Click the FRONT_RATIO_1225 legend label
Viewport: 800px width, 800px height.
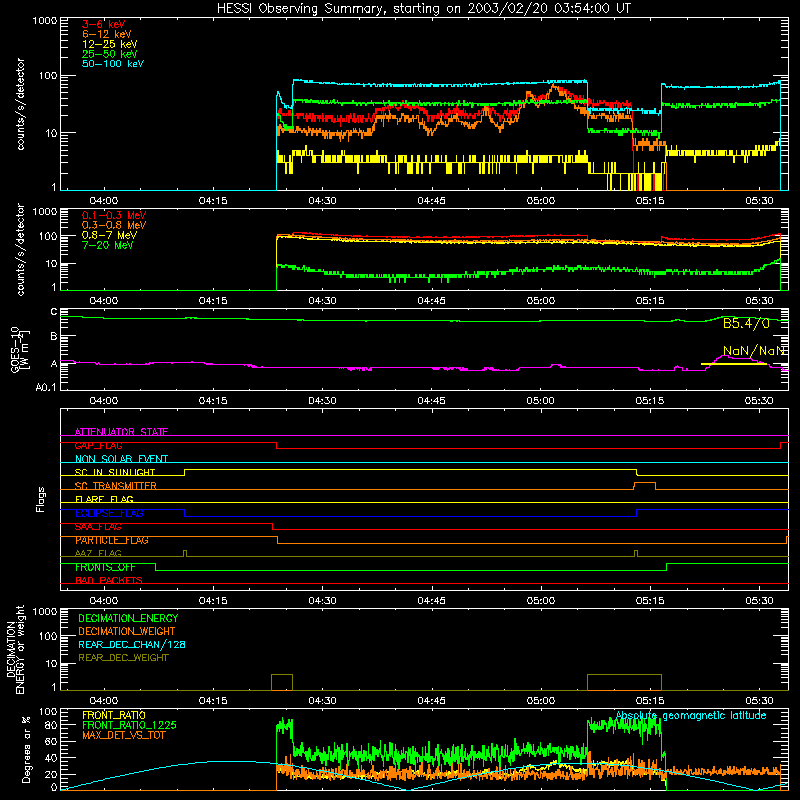point(130,725)
